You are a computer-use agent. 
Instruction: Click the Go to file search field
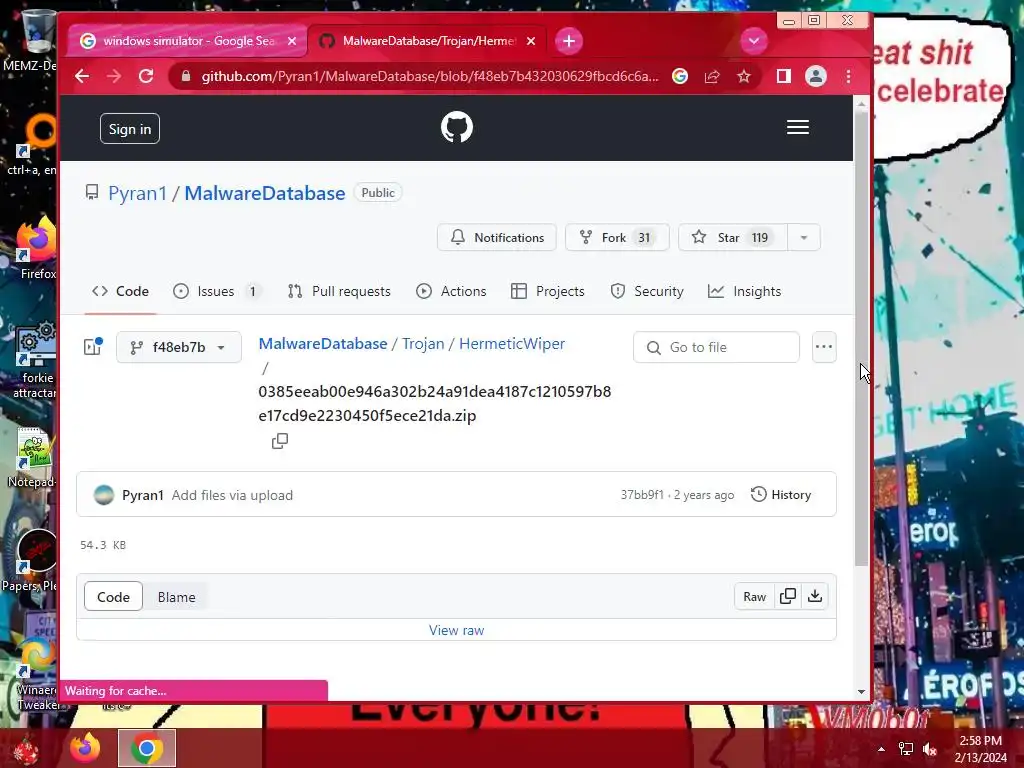[x=716, y=347]
